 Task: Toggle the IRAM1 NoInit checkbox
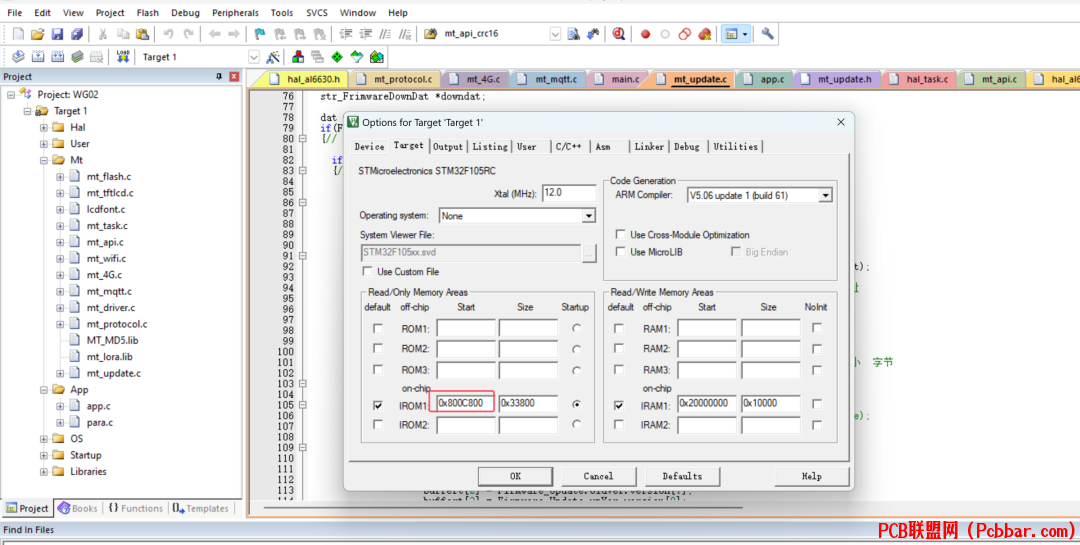[817, 404]
